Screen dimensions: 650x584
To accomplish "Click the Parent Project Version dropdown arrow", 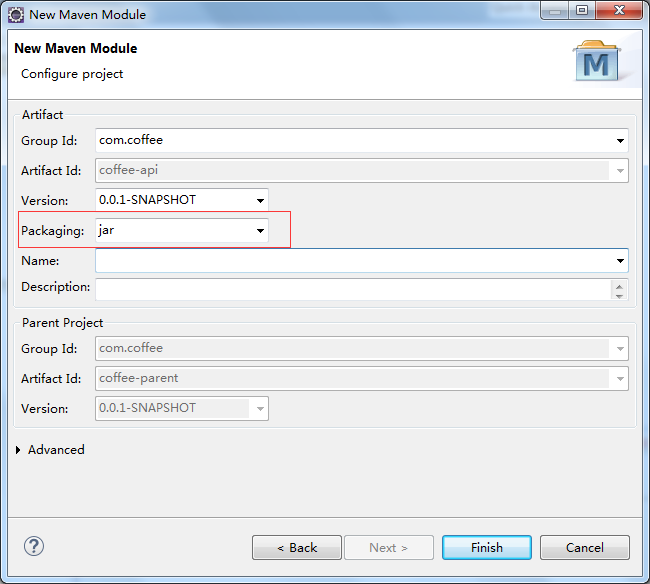I will coord(260,409).
